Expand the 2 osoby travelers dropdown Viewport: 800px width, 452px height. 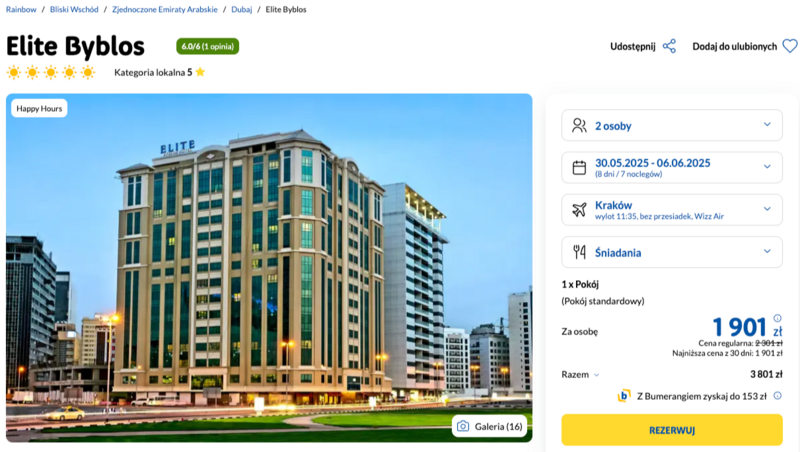[x=672, y=125]
